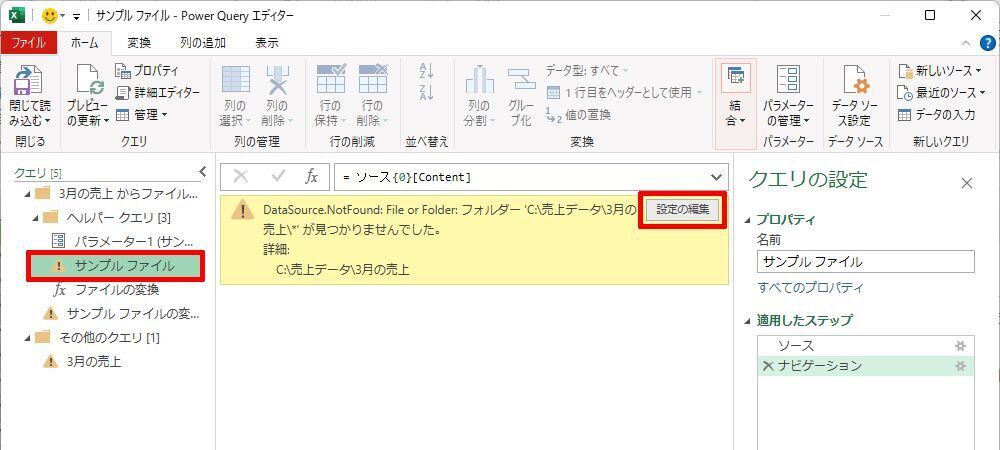1000x450 pixels.
Task: Open the Combine (結合) menu
Action: click(x=736, y=104)
